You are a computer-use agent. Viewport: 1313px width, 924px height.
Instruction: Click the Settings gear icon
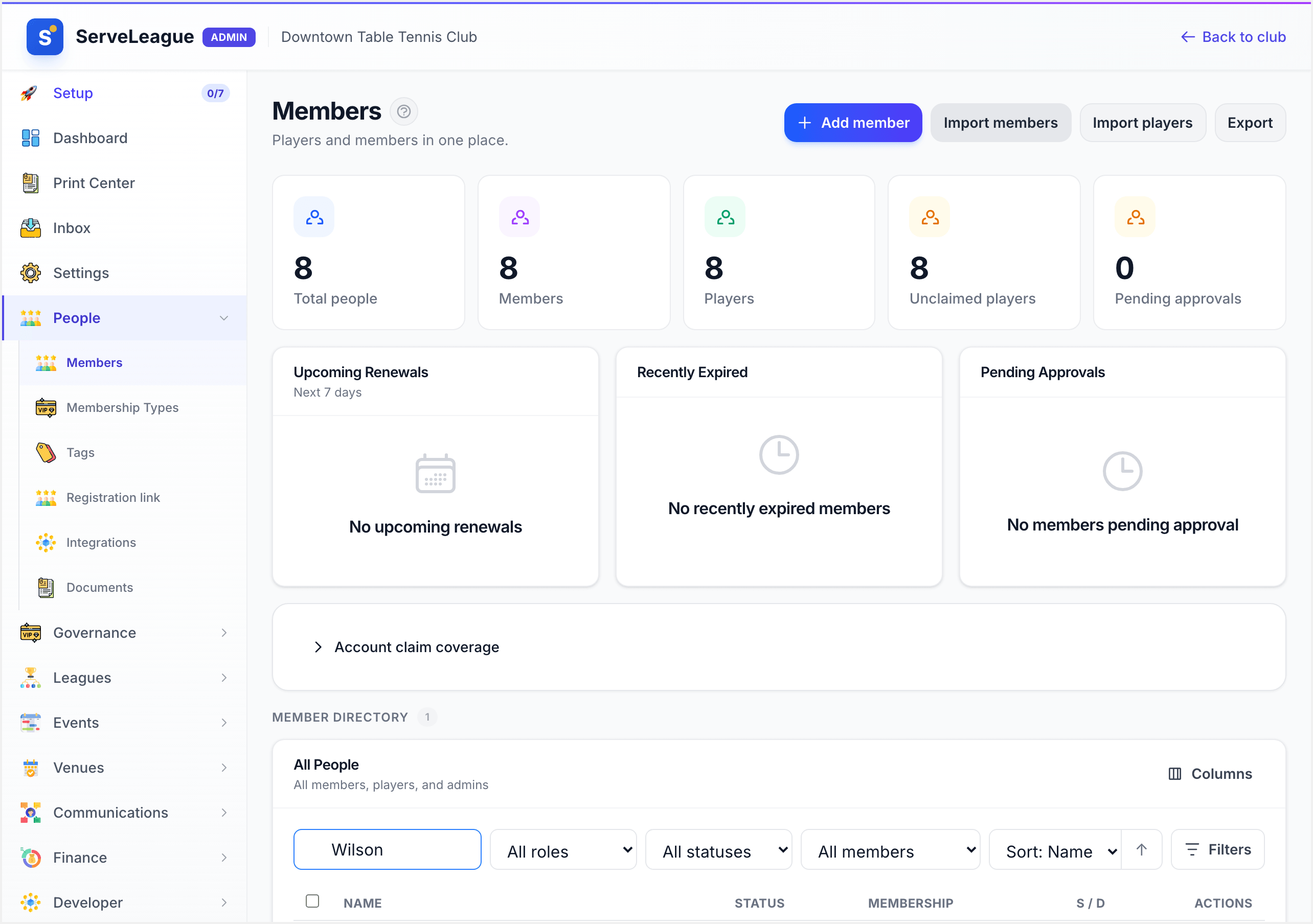(x=30, y=273)
